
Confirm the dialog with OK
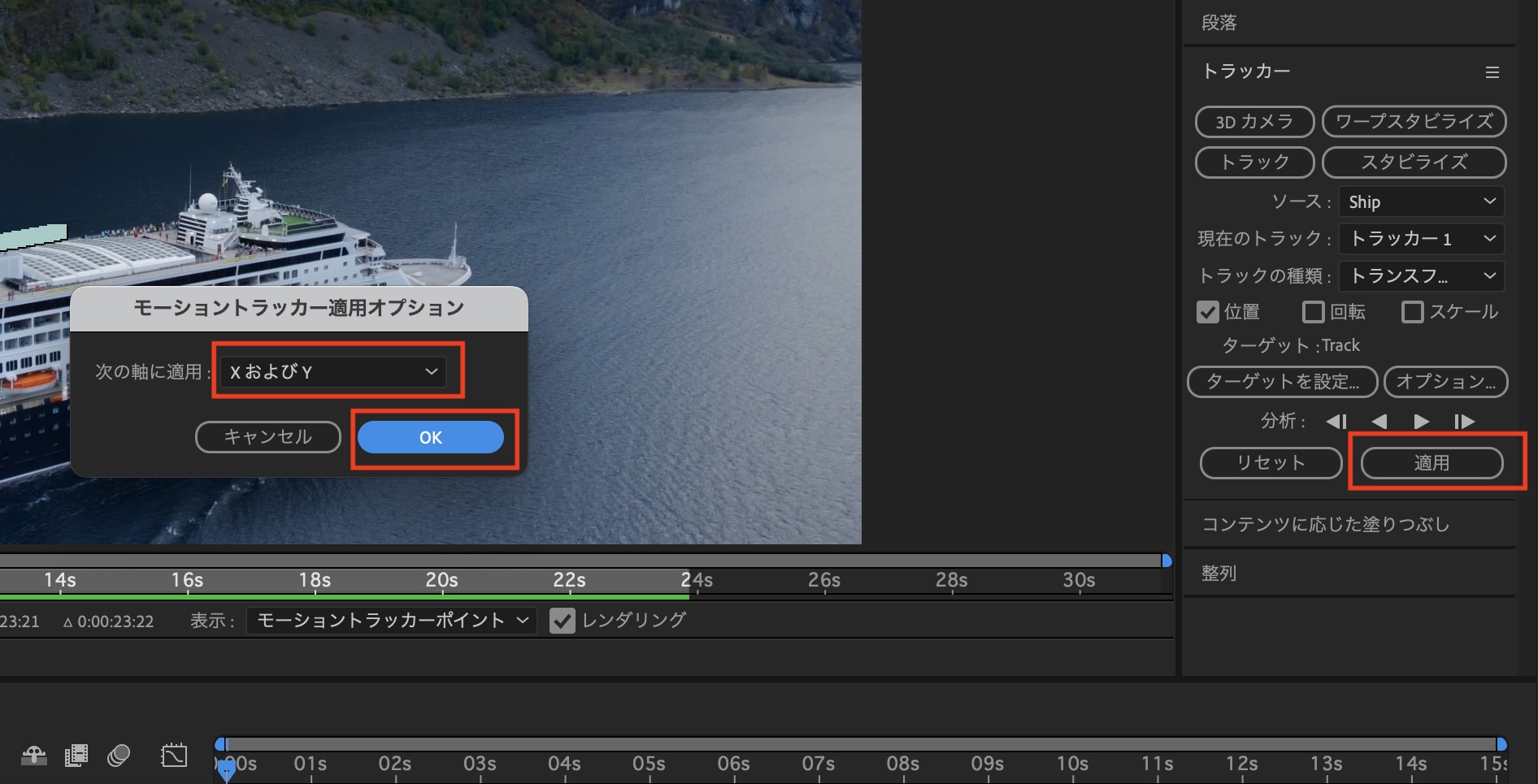tap(431, 437)
